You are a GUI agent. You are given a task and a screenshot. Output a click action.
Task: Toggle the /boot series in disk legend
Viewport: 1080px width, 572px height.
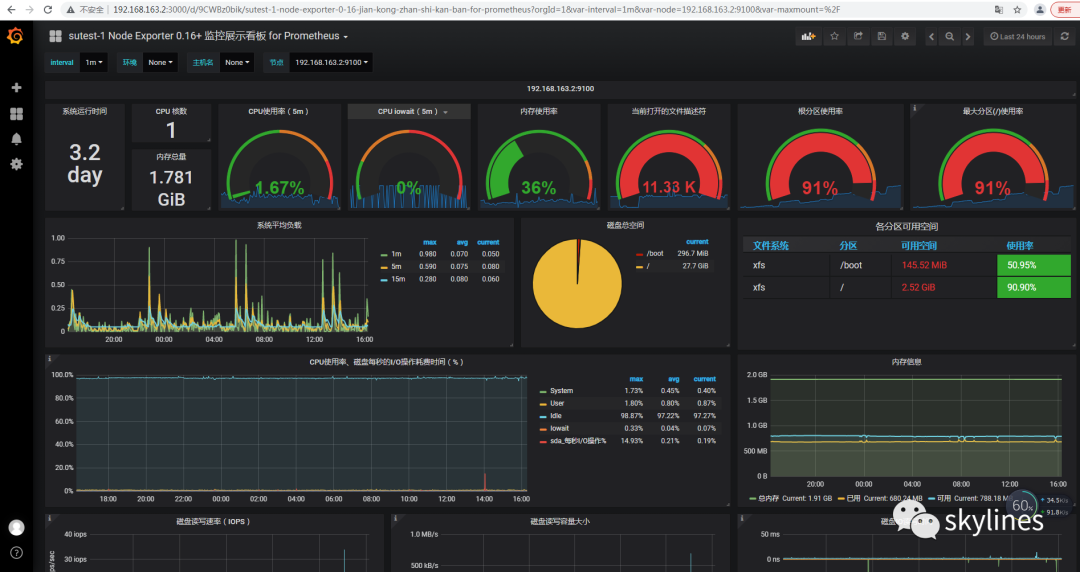point(655,254)
